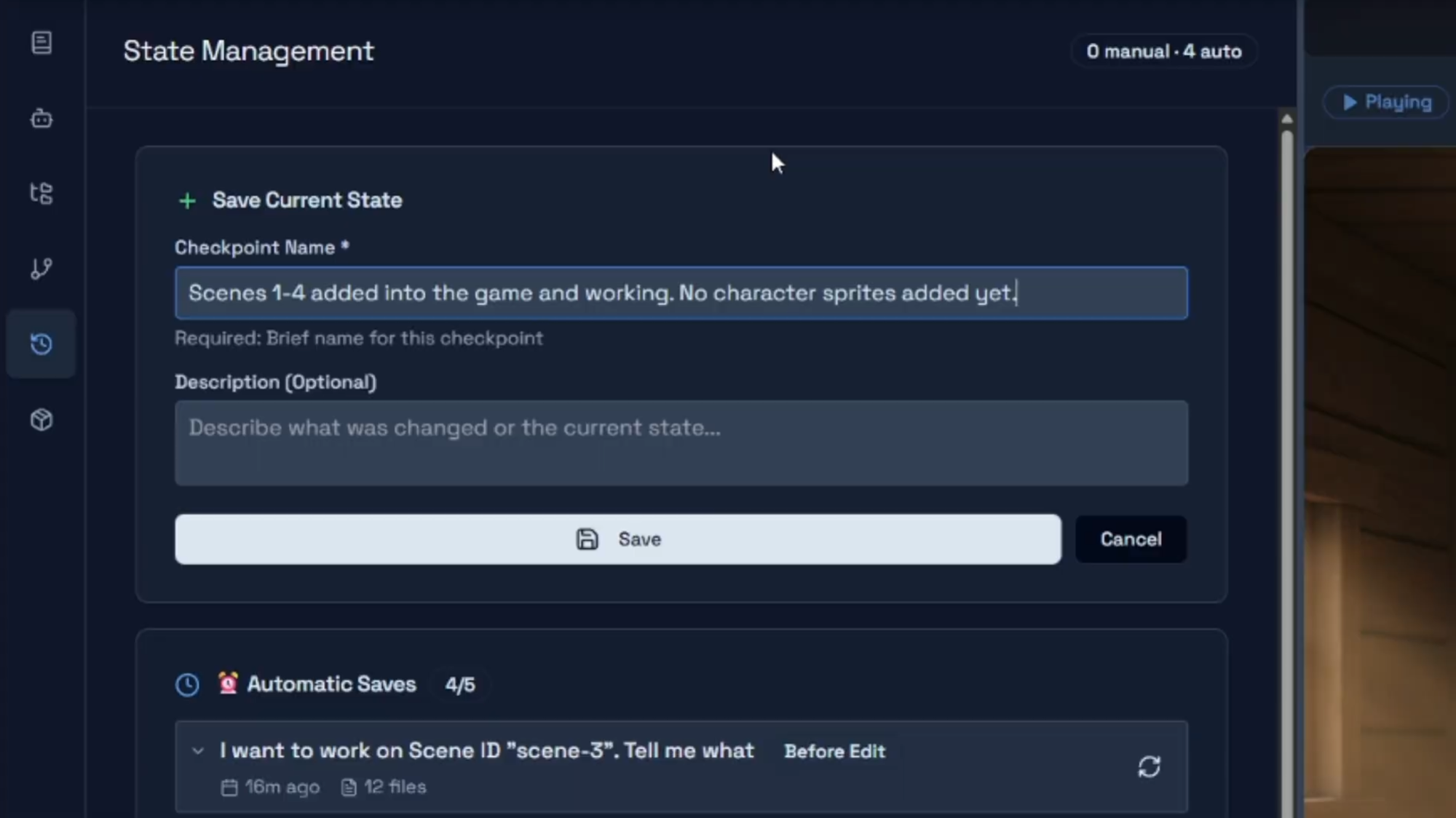Click the Save button
This screenshot has height=818, width=1456.
(617, 539)
